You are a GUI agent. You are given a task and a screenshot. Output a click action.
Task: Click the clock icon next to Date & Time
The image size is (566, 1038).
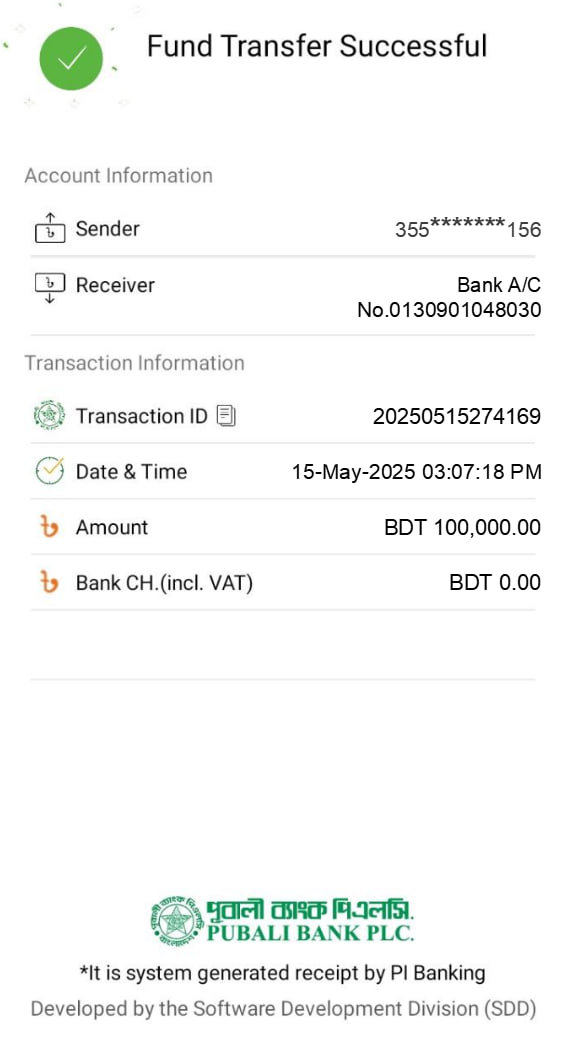coord(50,471)
